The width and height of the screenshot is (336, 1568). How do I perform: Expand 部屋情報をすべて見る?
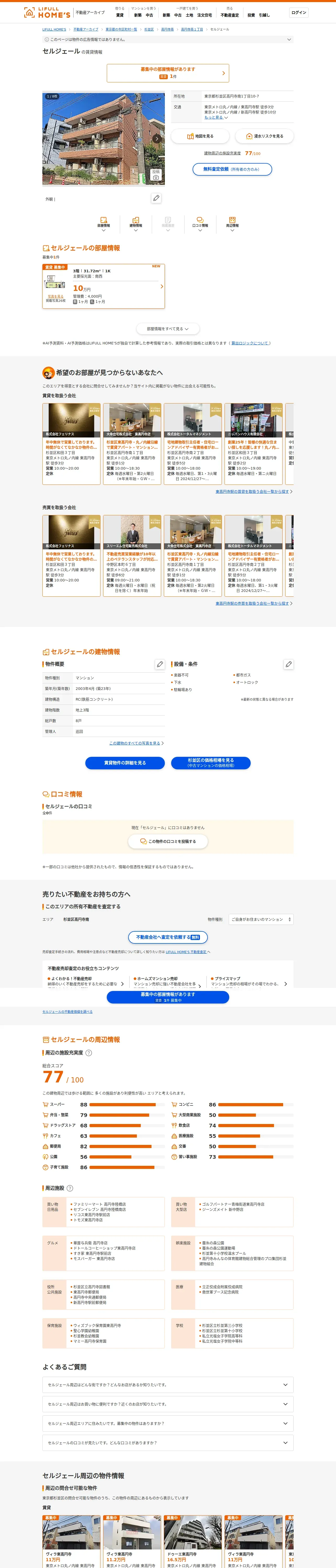pyautogui.click(x=168, y=329)
